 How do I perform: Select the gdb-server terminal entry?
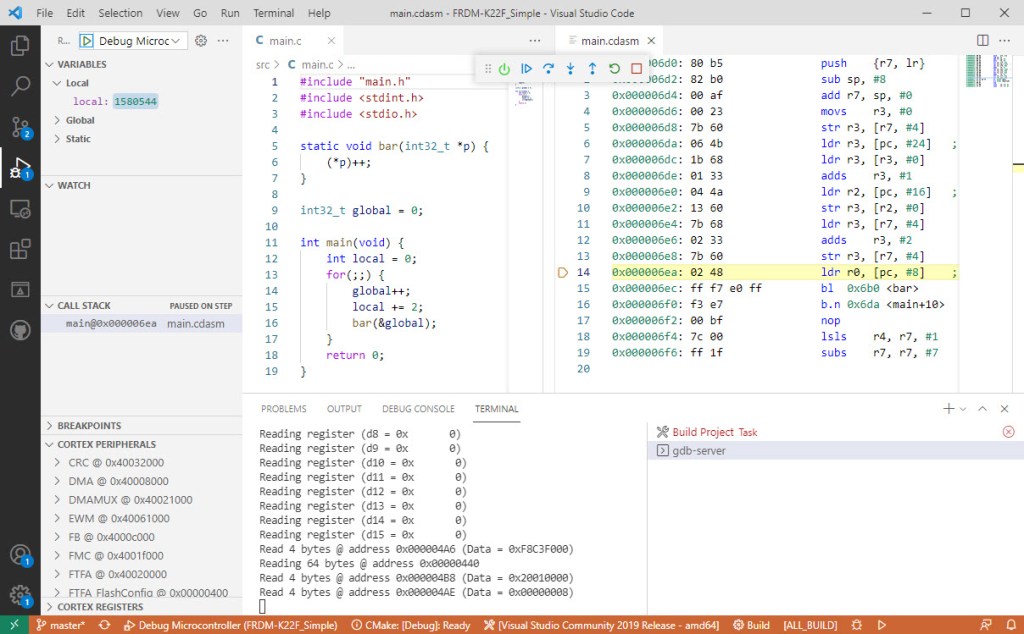(699, 451)
